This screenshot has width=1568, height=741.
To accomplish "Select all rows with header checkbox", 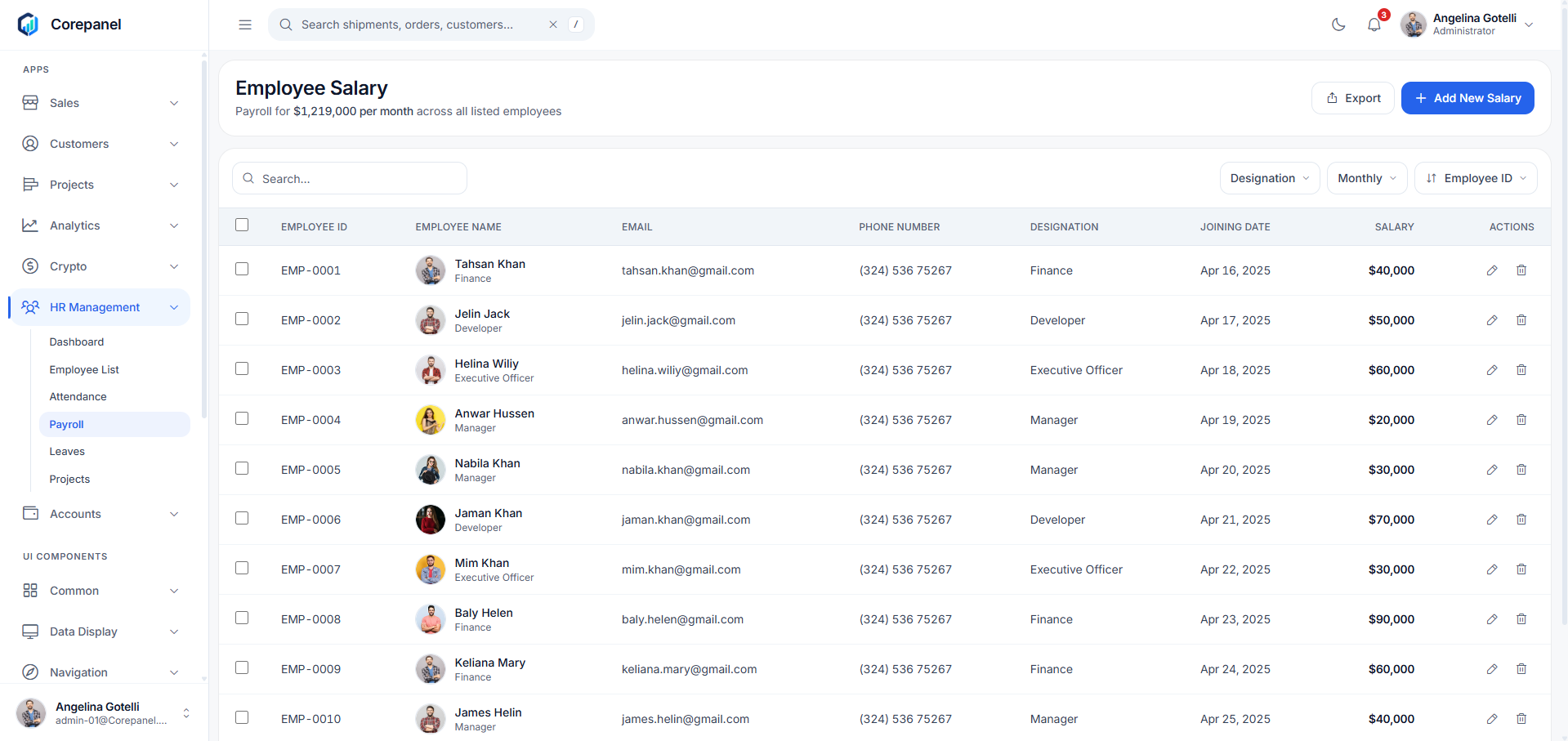I will [x=242, y=225].
